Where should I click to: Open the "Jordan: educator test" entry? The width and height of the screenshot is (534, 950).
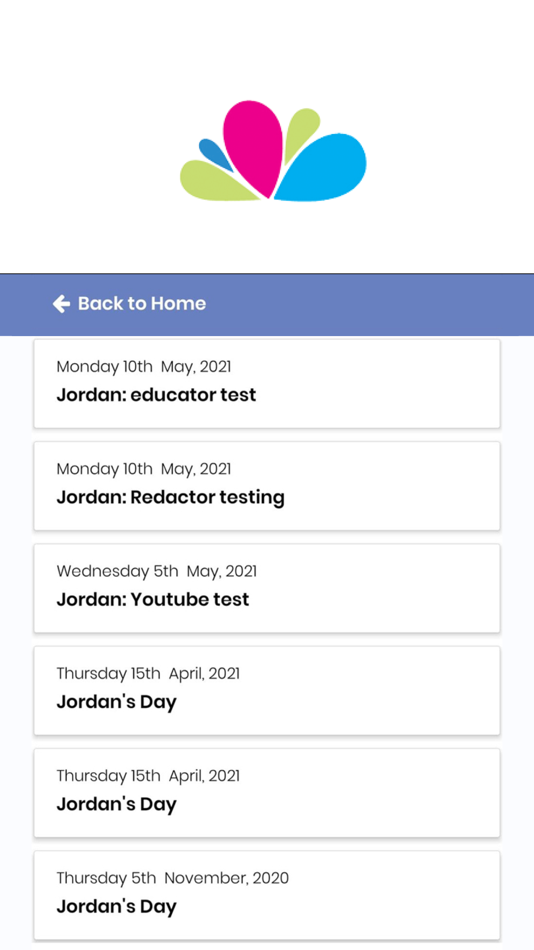coord(267,384)
